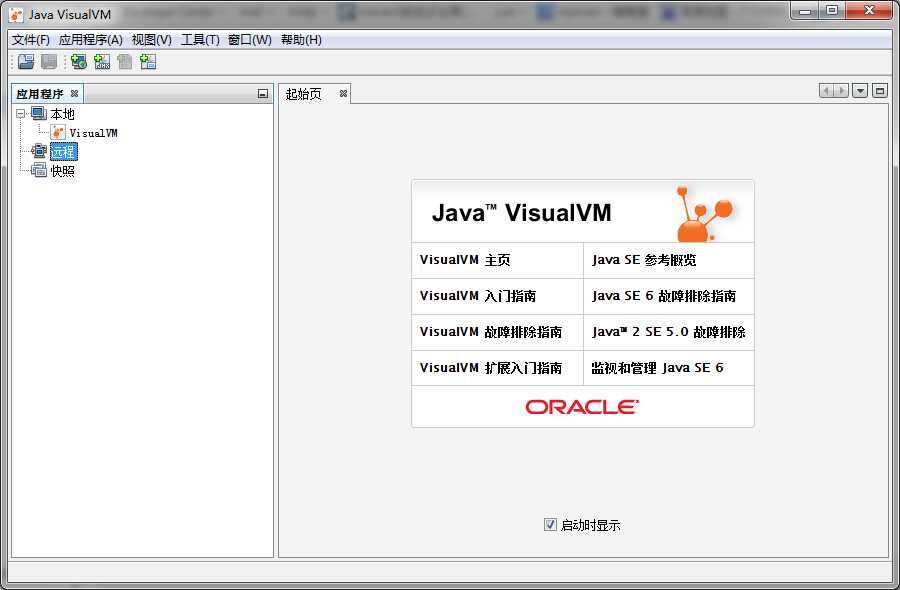The image size is (900, 590).
Task: Click the VisualVM application icon in tree
Action: click(x=58, y=133)
